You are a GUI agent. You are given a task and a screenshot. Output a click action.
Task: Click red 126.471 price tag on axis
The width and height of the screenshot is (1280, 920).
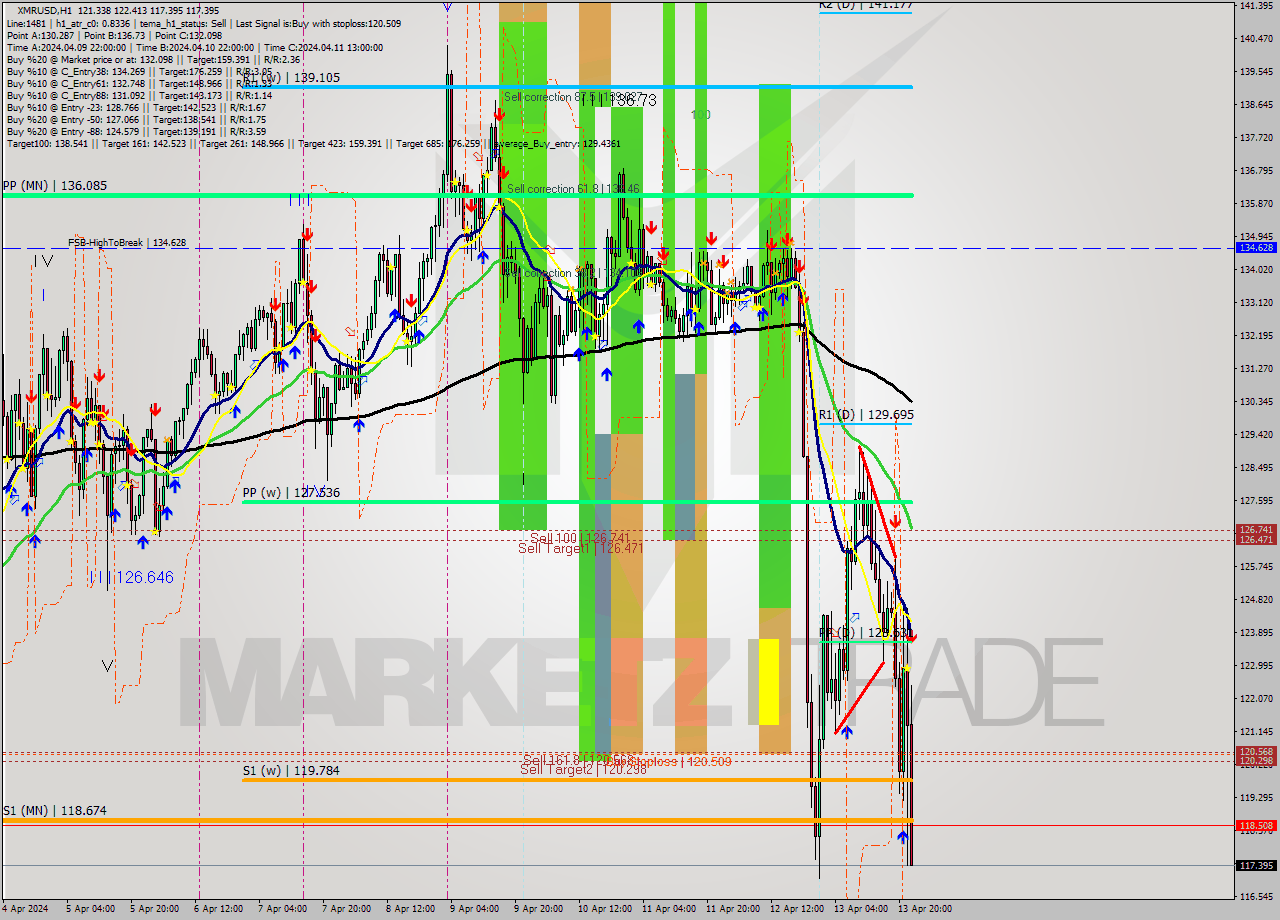click(1256, 540)
